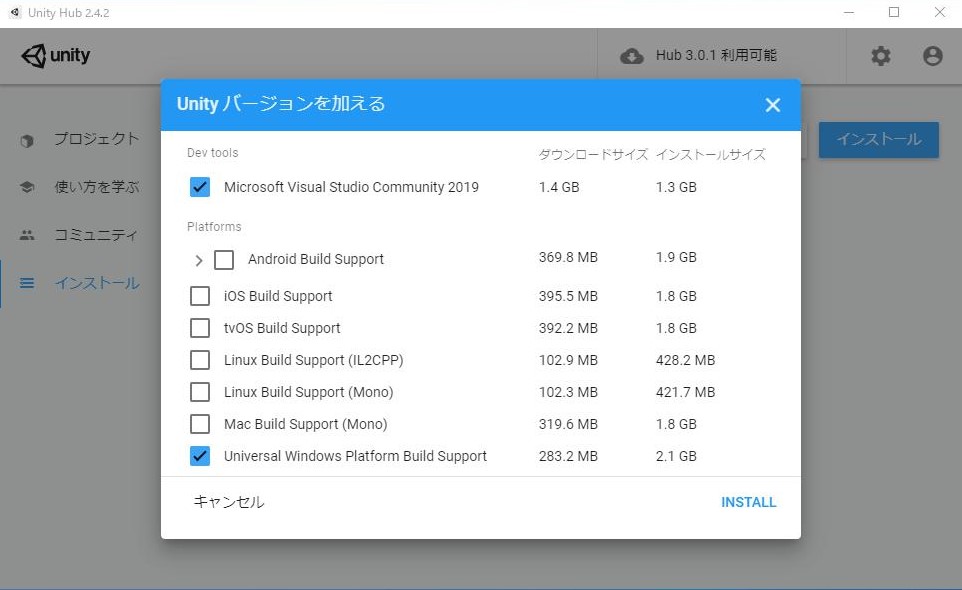Minimize the Unity Hub window

pos(849,12)
